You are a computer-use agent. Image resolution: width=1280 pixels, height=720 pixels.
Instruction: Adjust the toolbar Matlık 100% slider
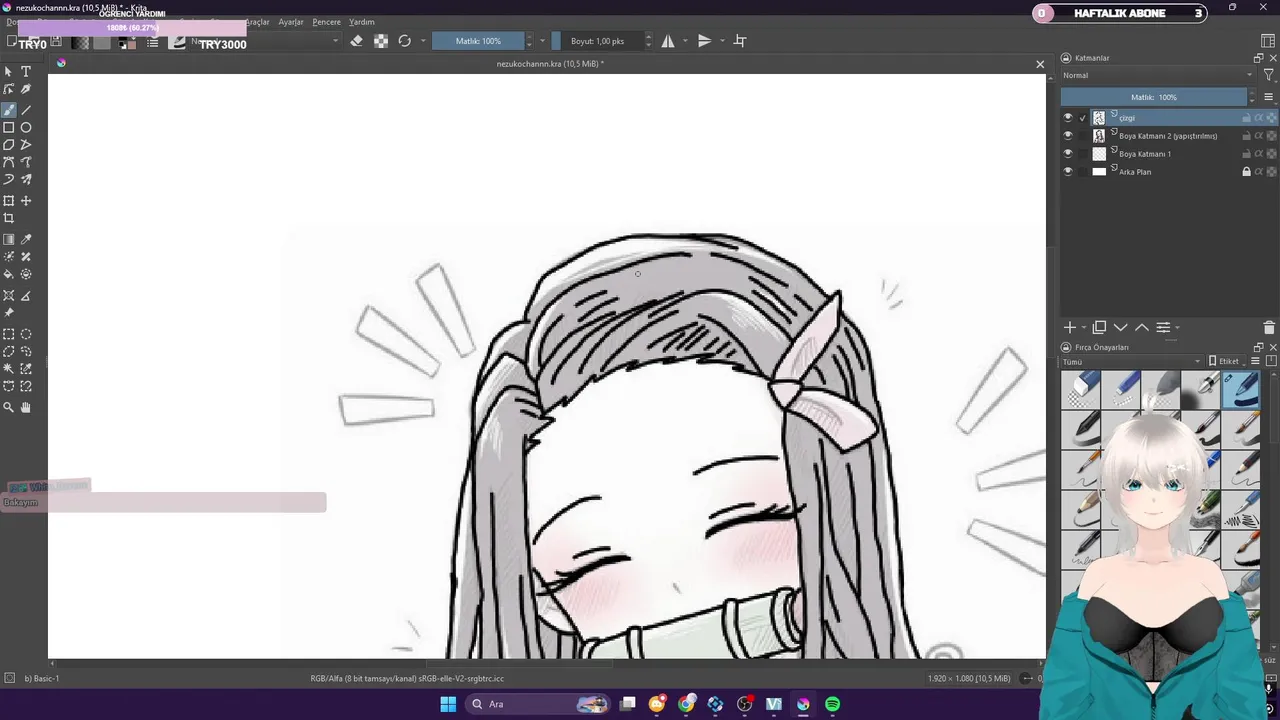coord(478,41)
